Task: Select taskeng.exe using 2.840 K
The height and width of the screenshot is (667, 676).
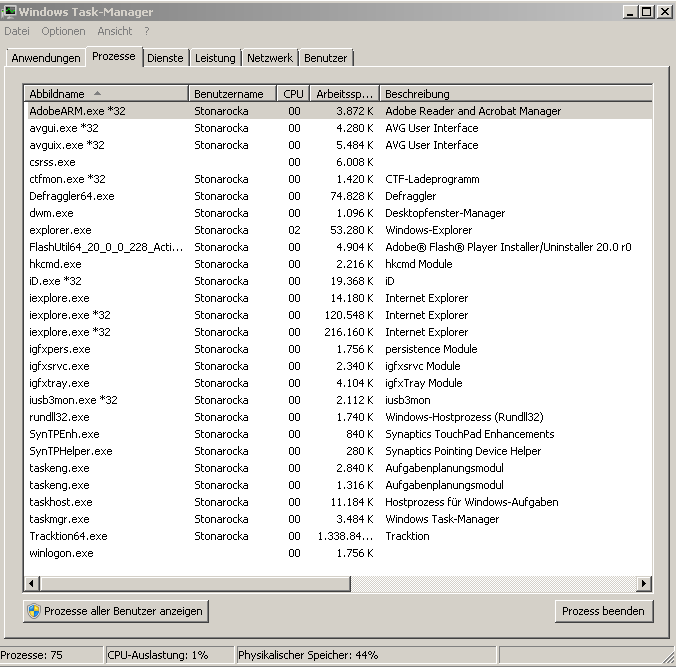Action: point(338,468)
